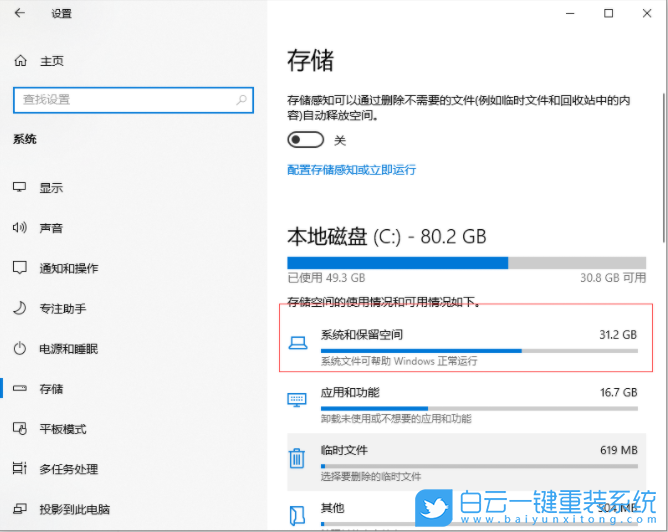668x532 pixels.
Task: Select the 声音 speaker icon
Action: click(x=20, y=228)
